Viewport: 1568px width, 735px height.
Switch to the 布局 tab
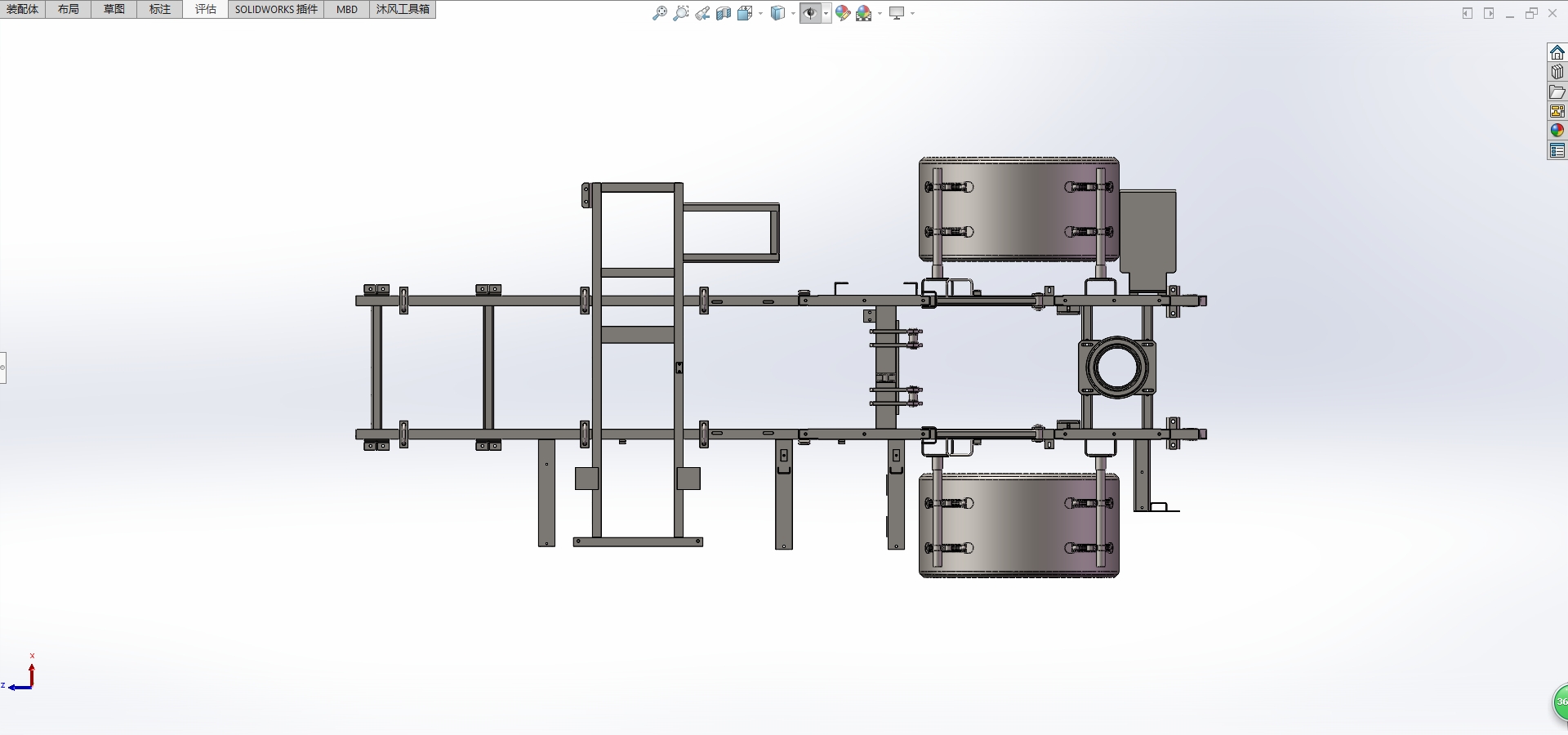click(x=69, y=9)
